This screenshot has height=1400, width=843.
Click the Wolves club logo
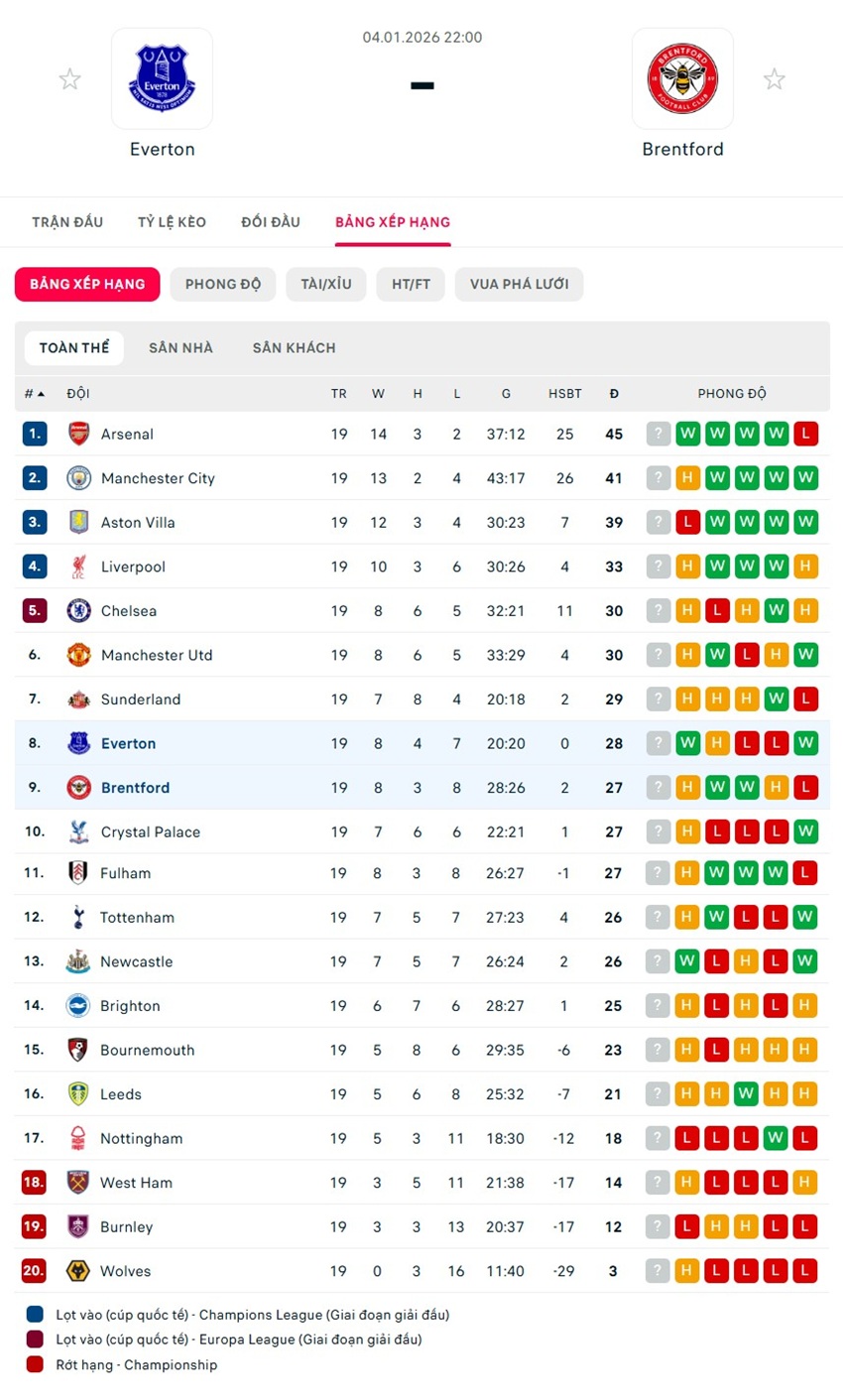[x=77, y=1271]
